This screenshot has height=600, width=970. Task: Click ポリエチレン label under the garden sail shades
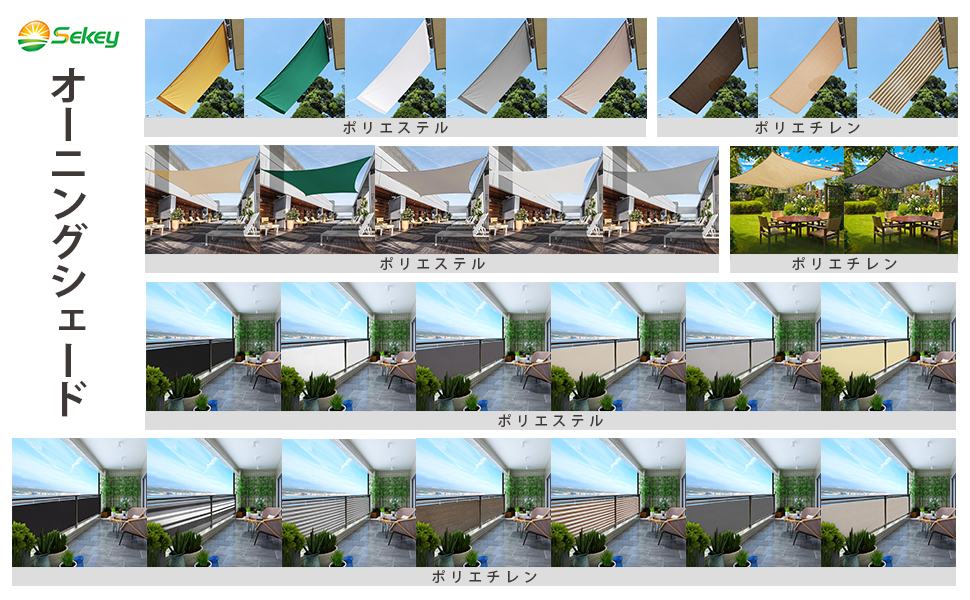[844, 264]
